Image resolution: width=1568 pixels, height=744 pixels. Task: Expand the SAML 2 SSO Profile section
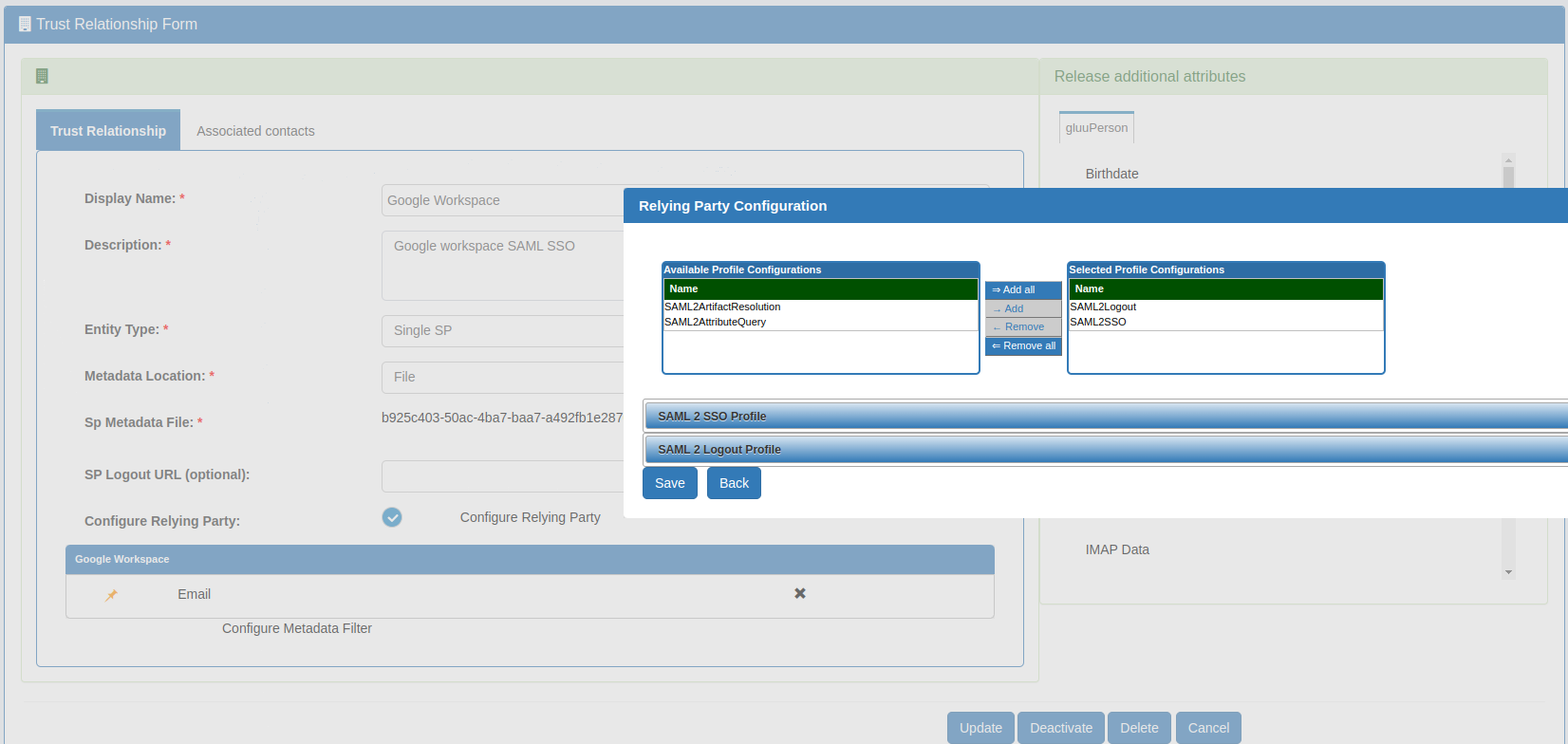712,416
